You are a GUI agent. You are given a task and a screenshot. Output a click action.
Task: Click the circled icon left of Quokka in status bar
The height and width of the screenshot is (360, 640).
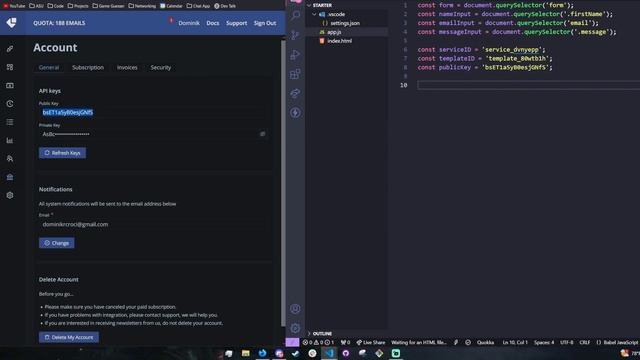468,342
